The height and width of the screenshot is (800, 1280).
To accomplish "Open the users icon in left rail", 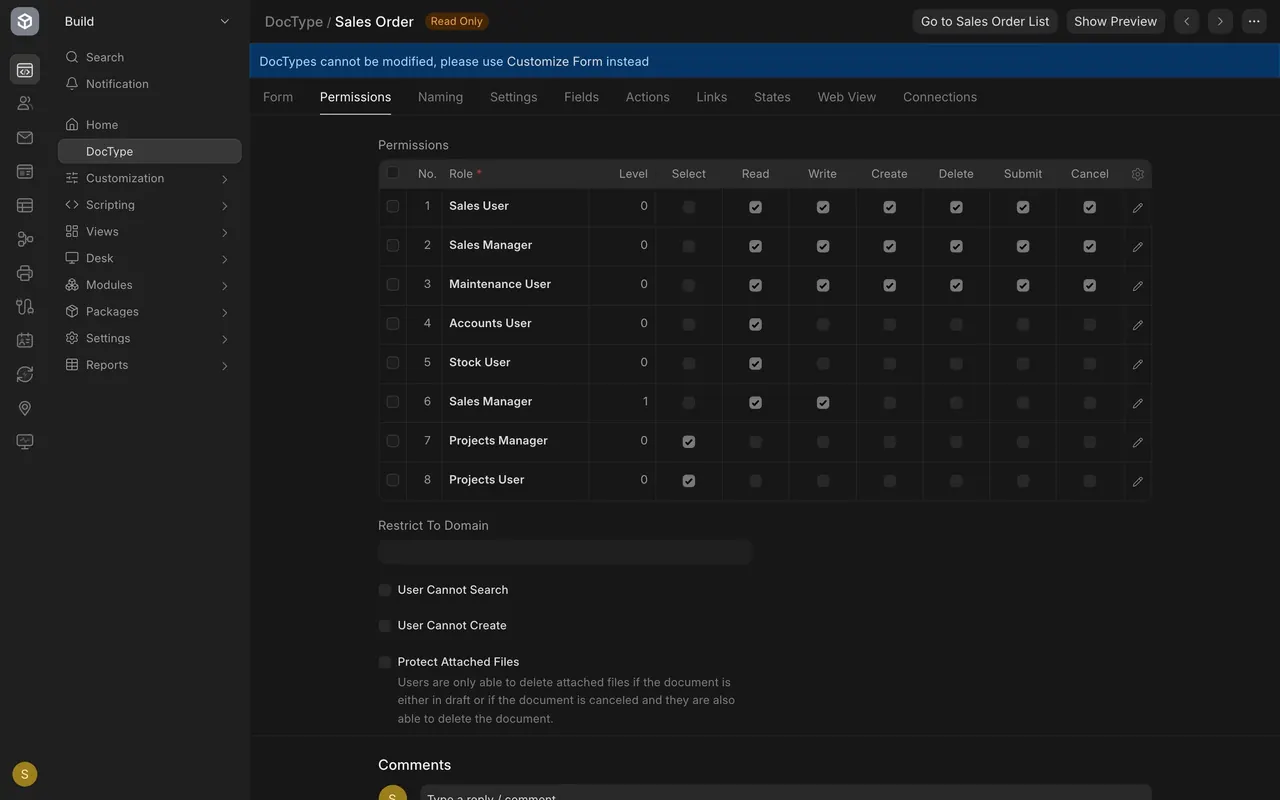I will click(25, 103).
